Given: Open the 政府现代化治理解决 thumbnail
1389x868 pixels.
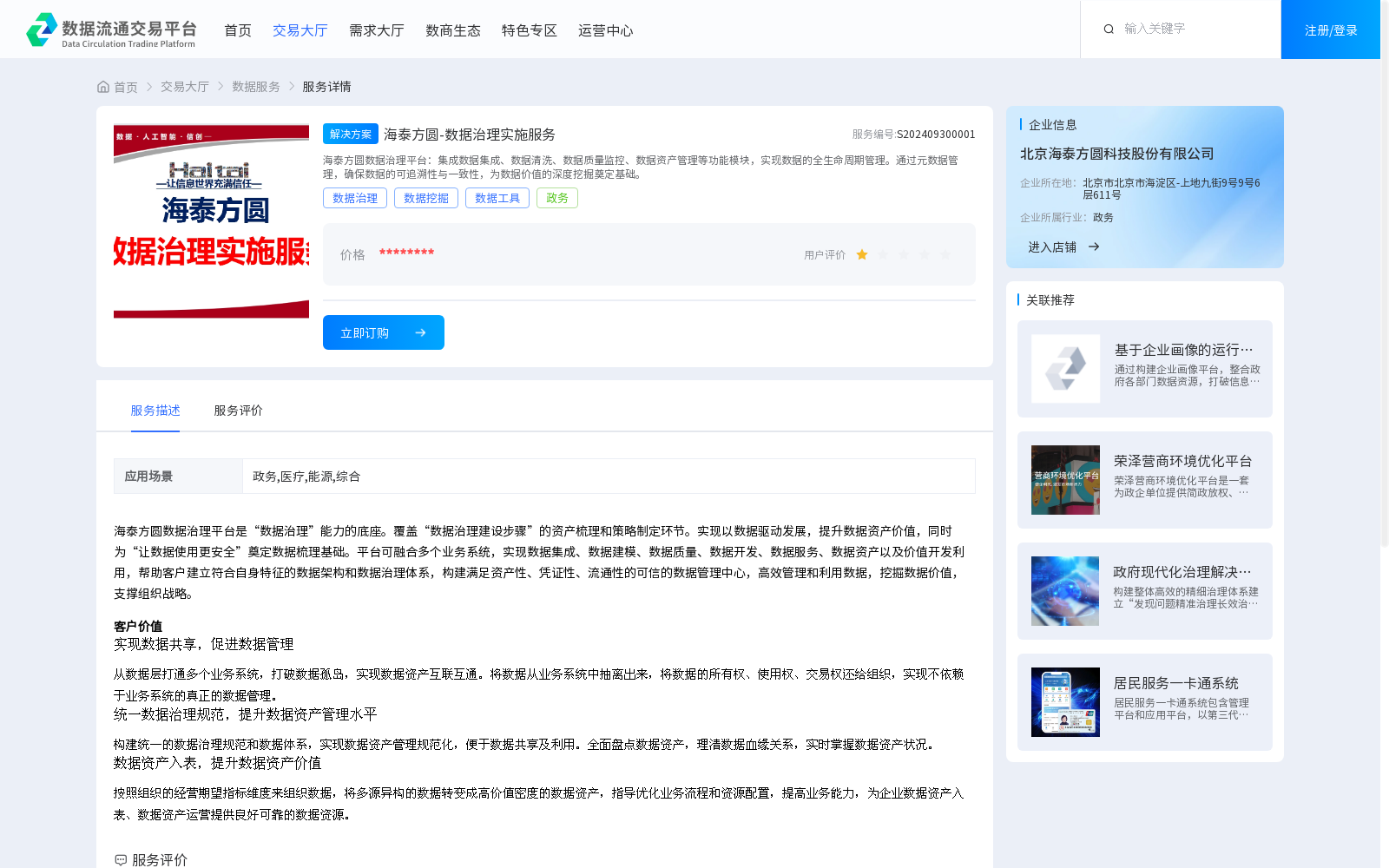Looking at the screenshot, I should [1065, 591].
